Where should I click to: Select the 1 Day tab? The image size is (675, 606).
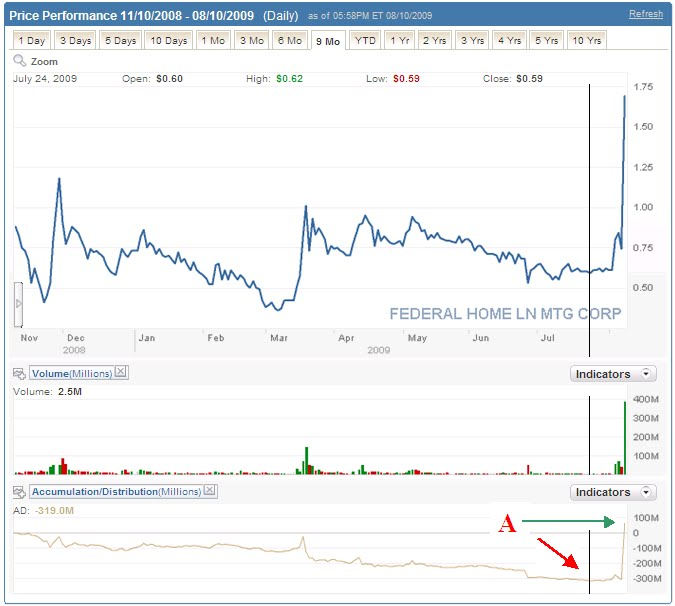32,40
